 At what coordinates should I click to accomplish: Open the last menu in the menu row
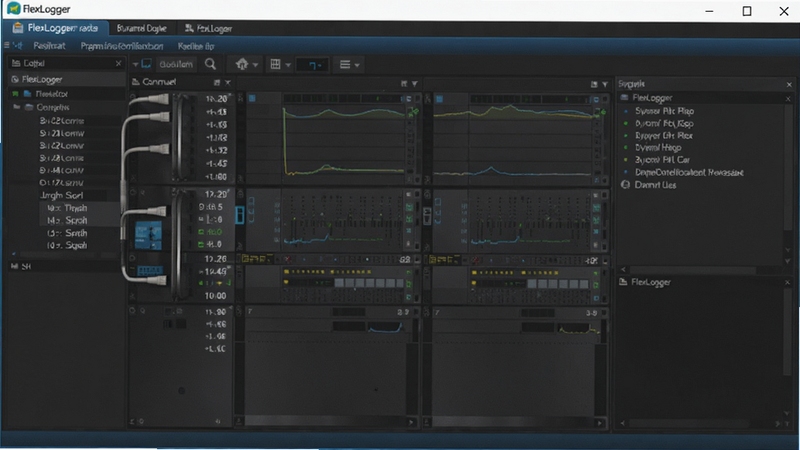(196, 46)
